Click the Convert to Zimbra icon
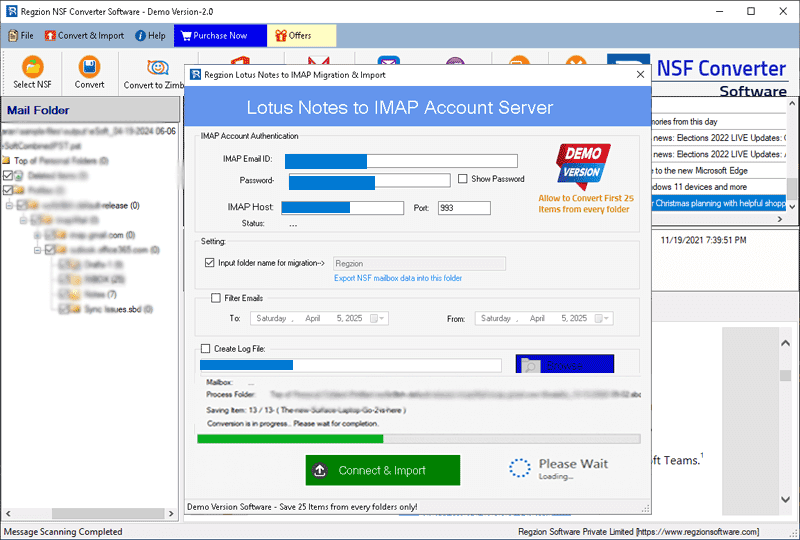The width and height of the screenshot is (800, 540). 157,68
